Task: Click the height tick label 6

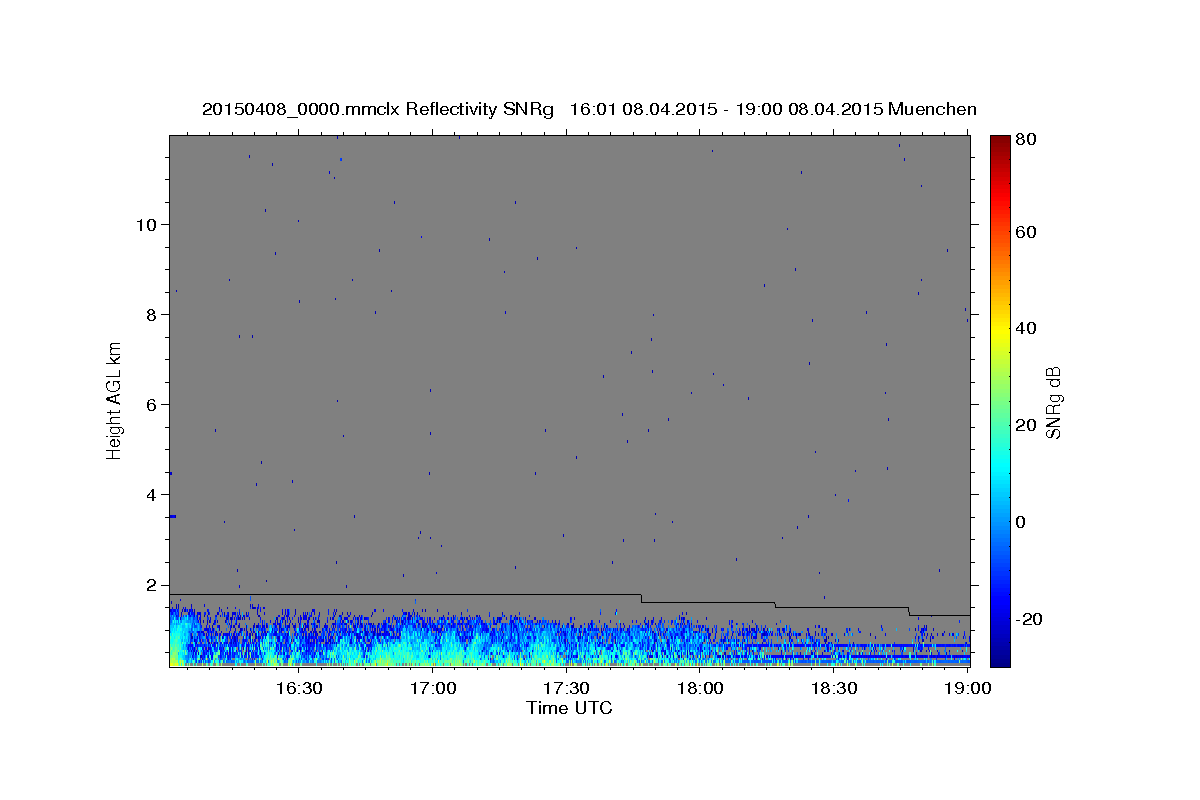Action: (x=149, y=404)
